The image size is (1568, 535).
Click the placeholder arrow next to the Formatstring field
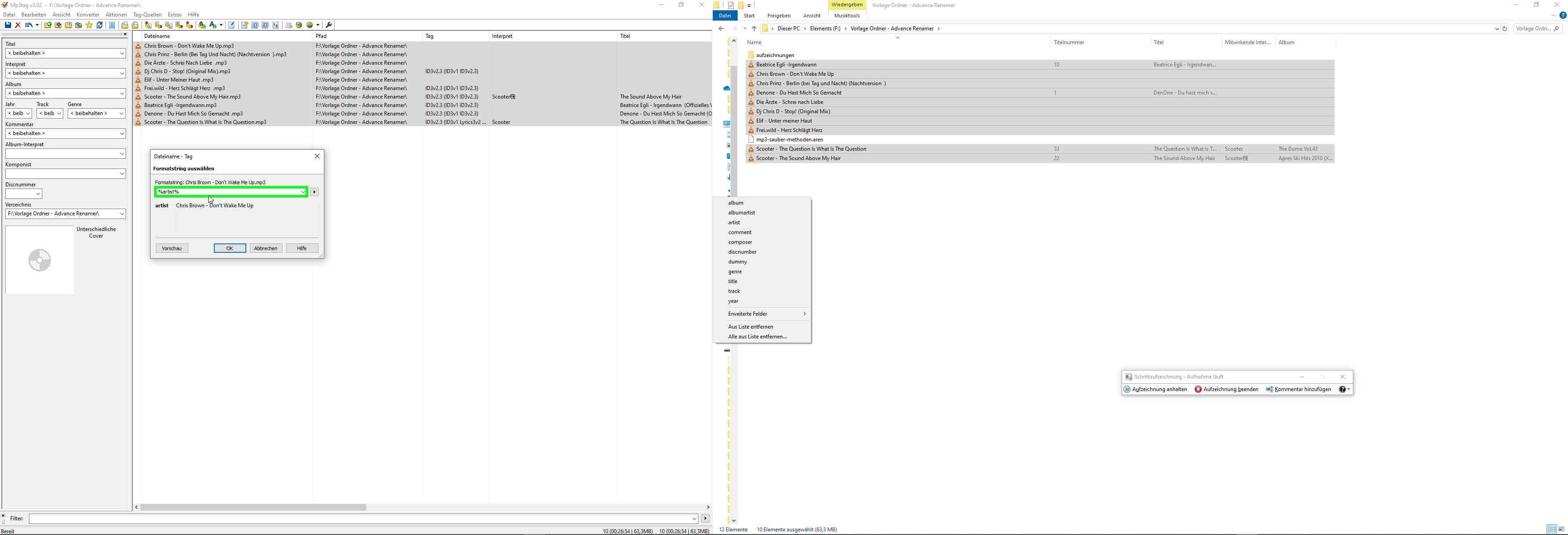click(x=314, y=192)
